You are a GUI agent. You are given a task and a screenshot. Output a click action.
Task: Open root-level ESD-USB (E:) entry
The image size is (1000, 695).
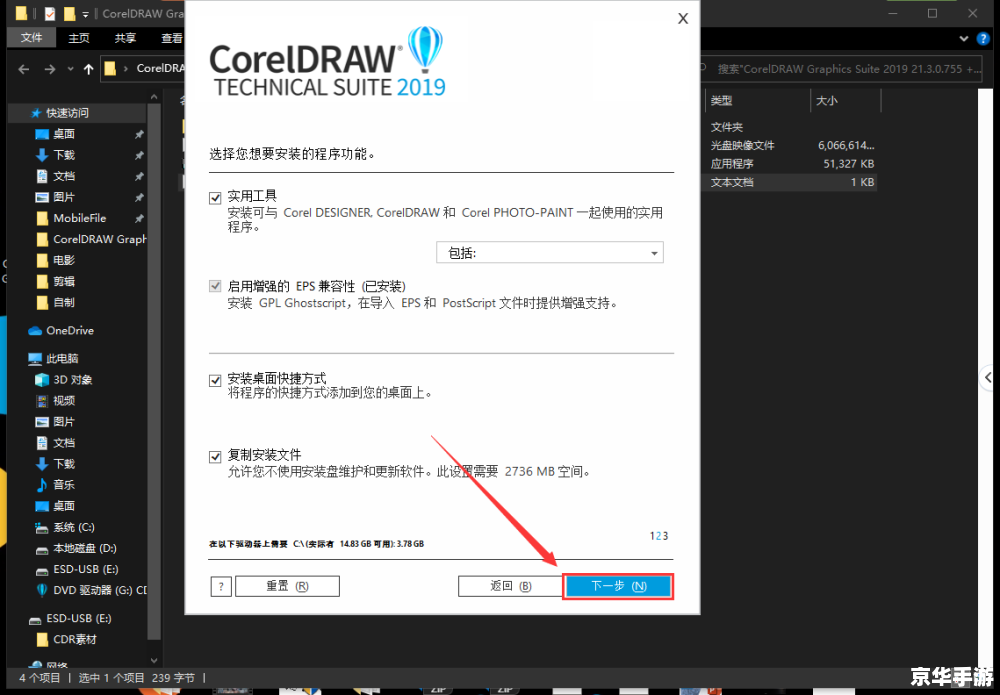pos(78,618)
